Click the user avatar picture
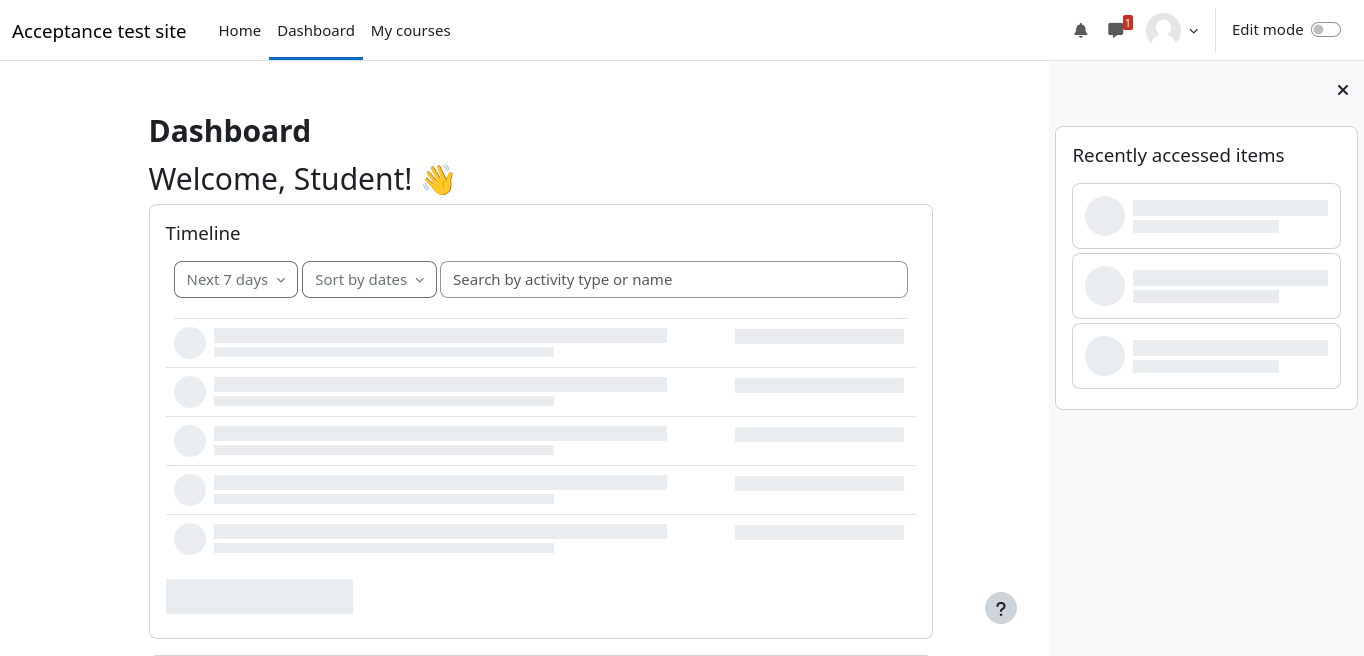Image resolution: width=1364 pixels, height=656 pixels. pos(1163,30)
